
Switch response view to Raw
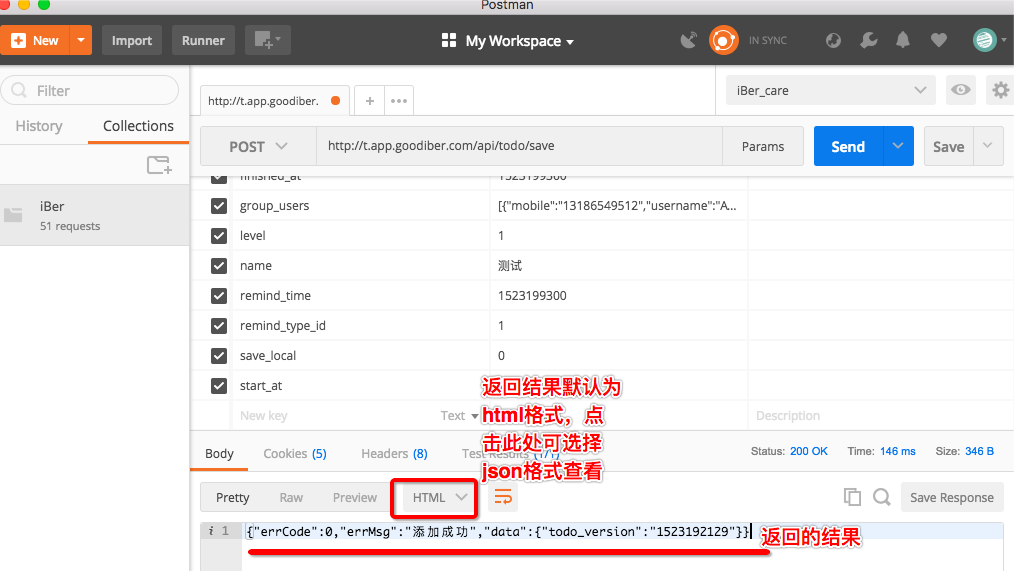291,497
